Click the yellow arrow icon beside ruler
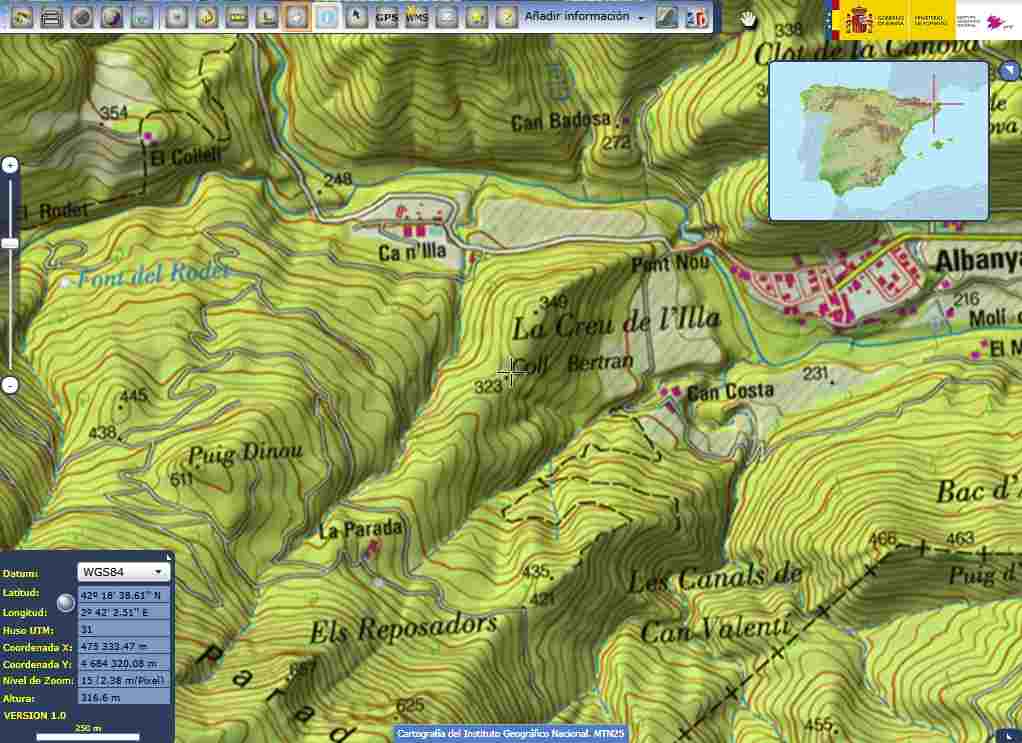1022x743 pixels. [207, 17]
